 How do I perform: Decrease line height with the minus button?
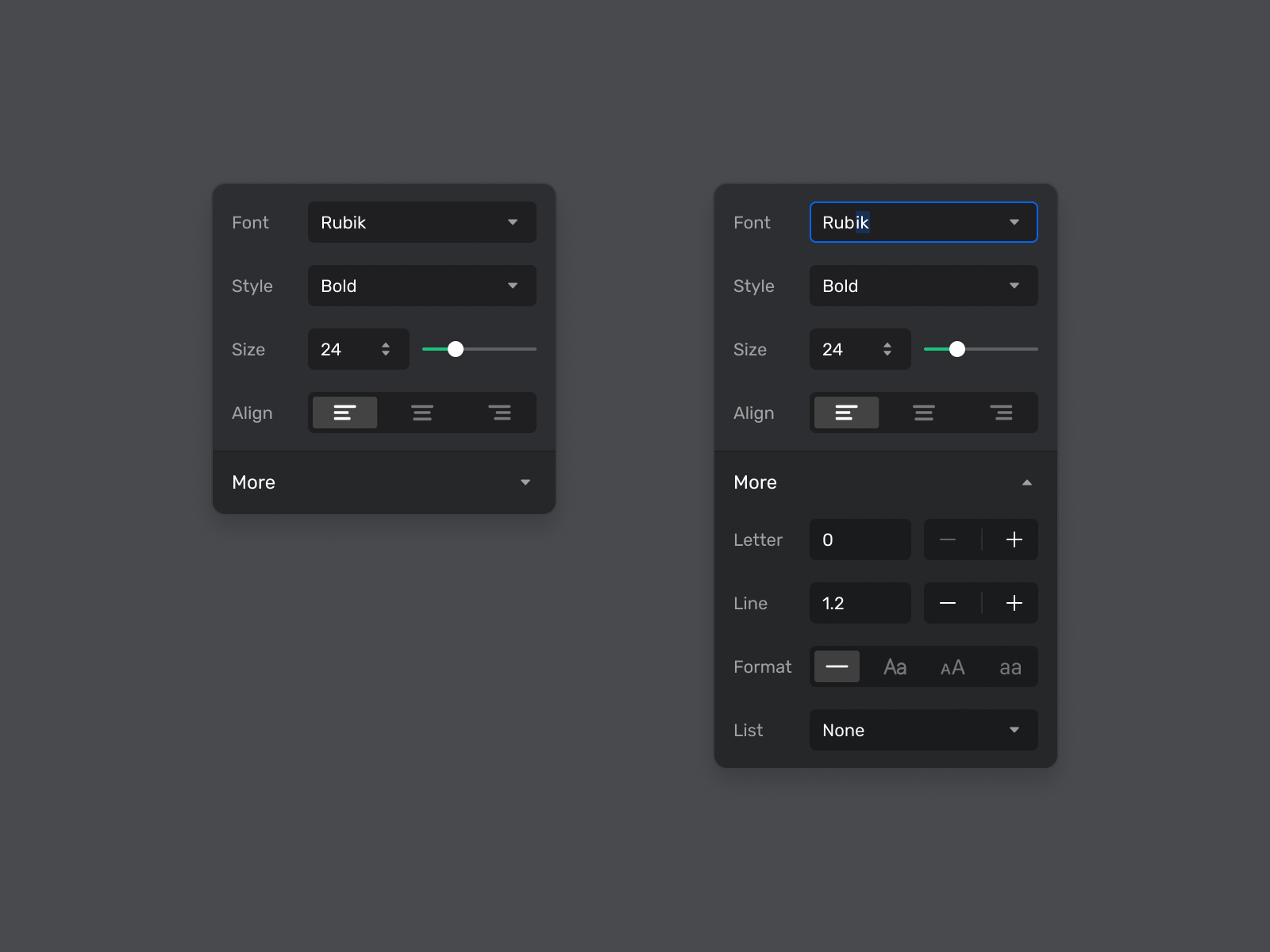point(949,603)
